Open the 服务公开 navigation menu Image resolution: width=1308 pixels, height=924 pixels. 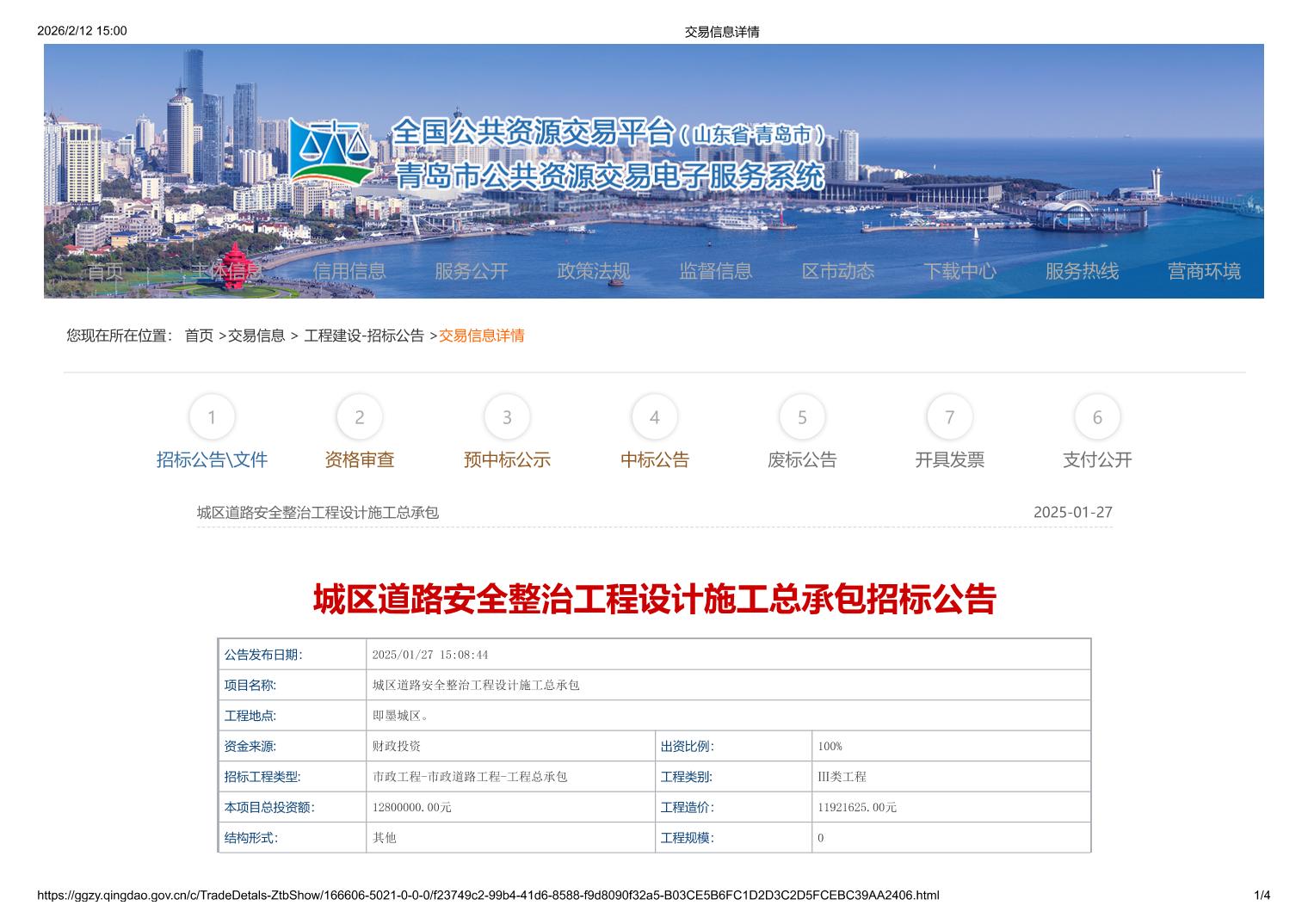tap(472, 271)
